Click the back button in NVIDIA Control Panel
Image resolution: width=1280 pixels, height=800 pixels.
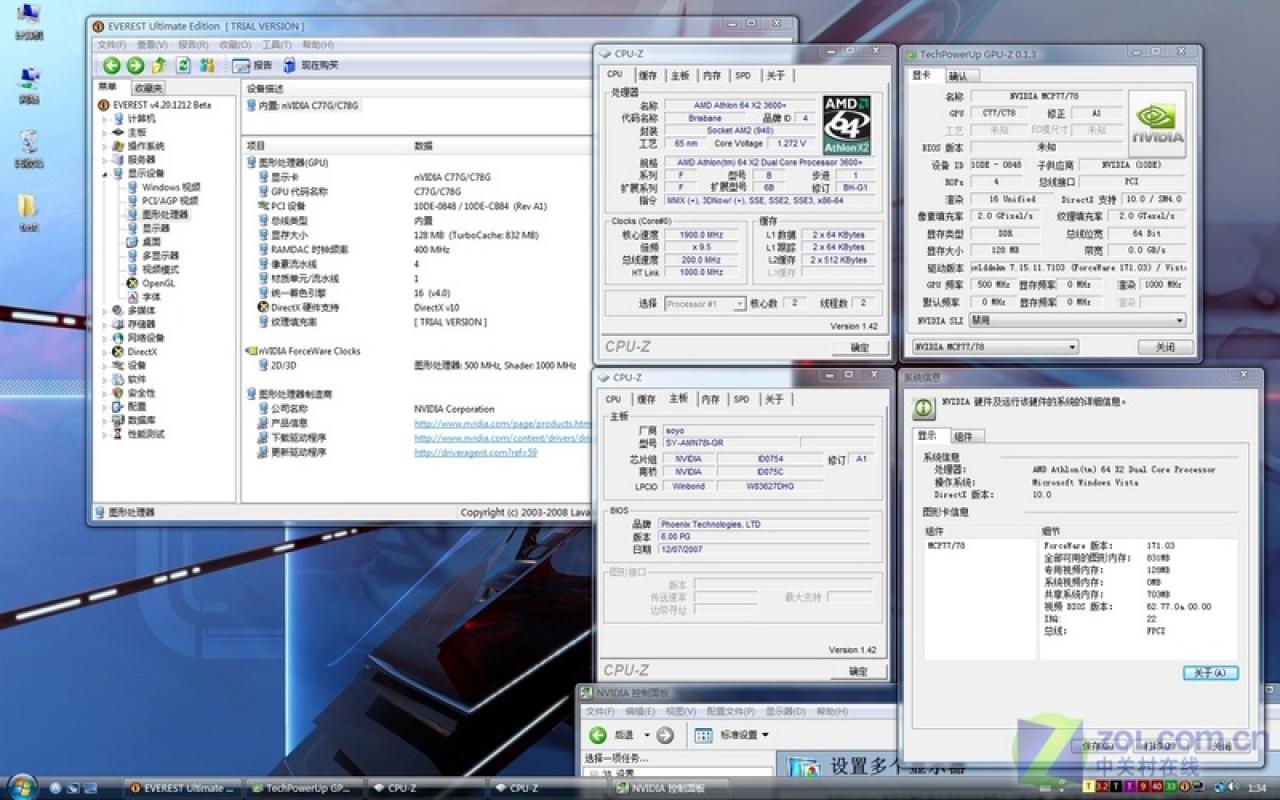coord(597,735)
